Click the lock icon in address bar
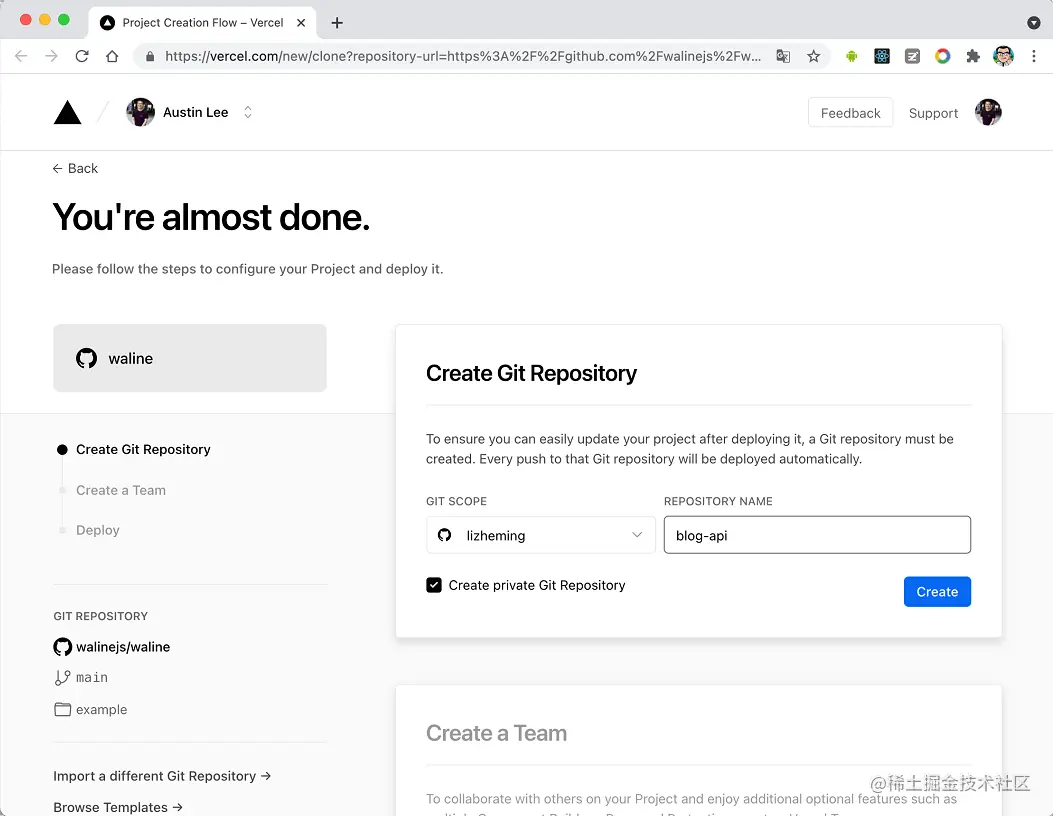 150,56
